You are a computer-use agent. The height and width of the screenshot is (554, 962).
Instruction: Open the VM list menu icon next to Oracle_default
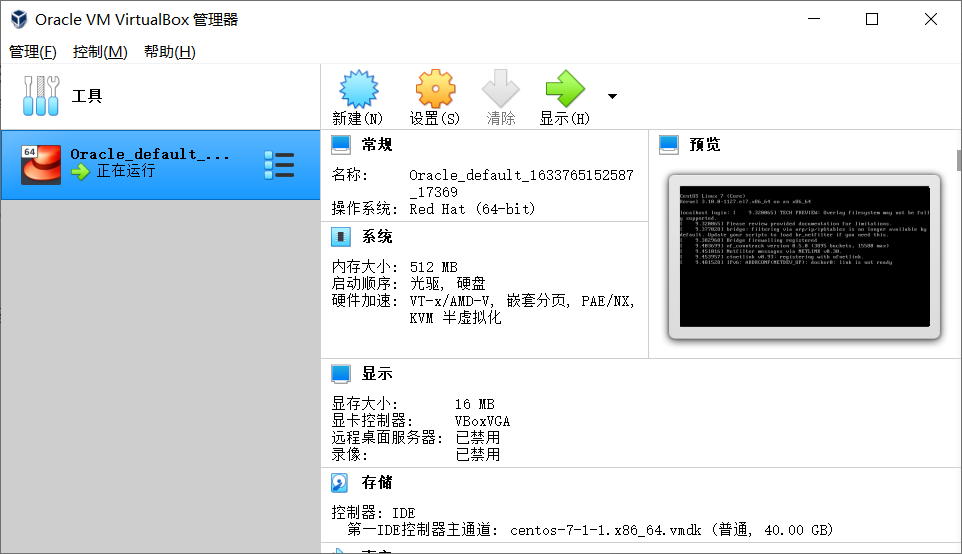coord(279,165)
